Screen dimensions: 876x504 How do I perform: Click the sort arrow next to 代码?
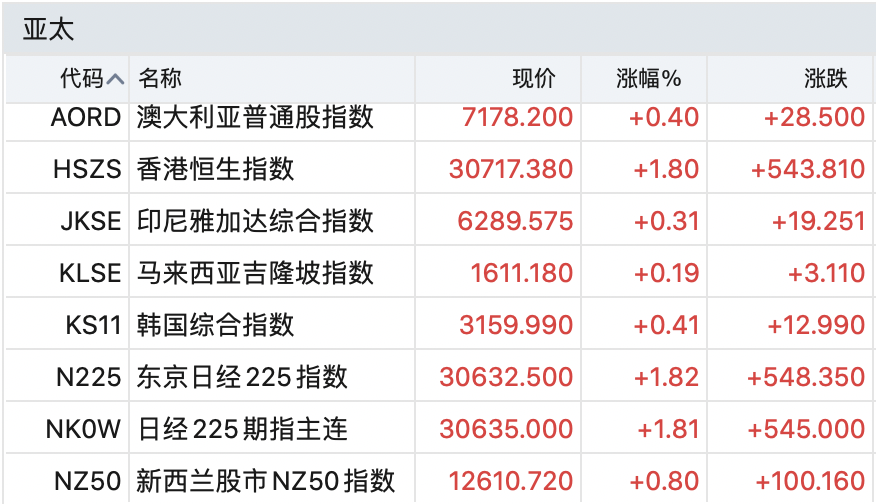115,79
